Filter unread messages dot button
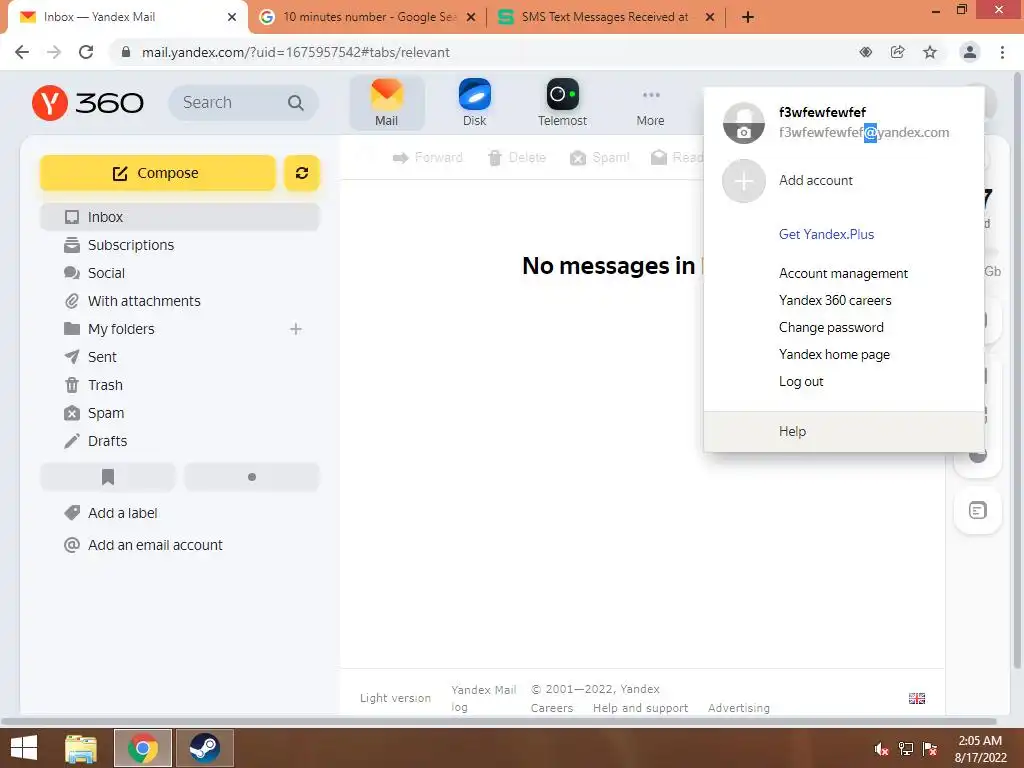Image resolution: width=1024 pixels, height=768 pixels. click(251, 477)
